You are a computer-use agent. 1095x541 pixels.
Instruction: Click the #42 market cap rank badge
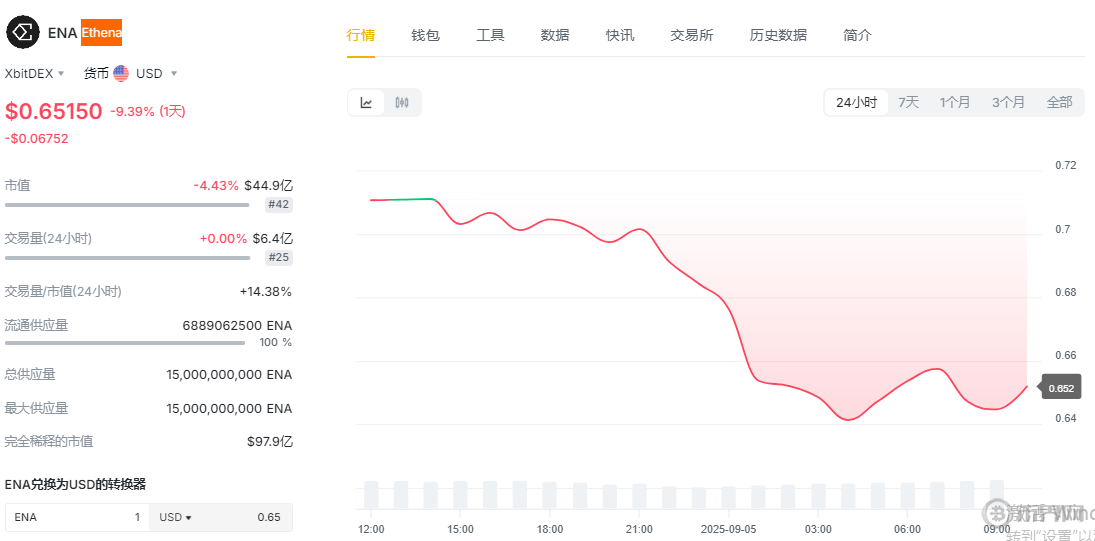click(x=279, y=205)
